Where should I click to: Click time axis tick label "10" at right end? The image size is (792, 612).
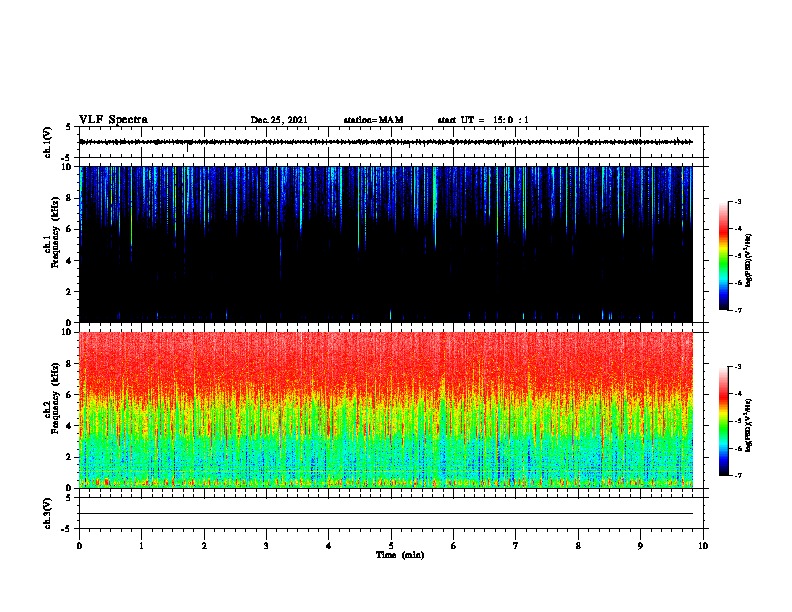tap(703, 546)
